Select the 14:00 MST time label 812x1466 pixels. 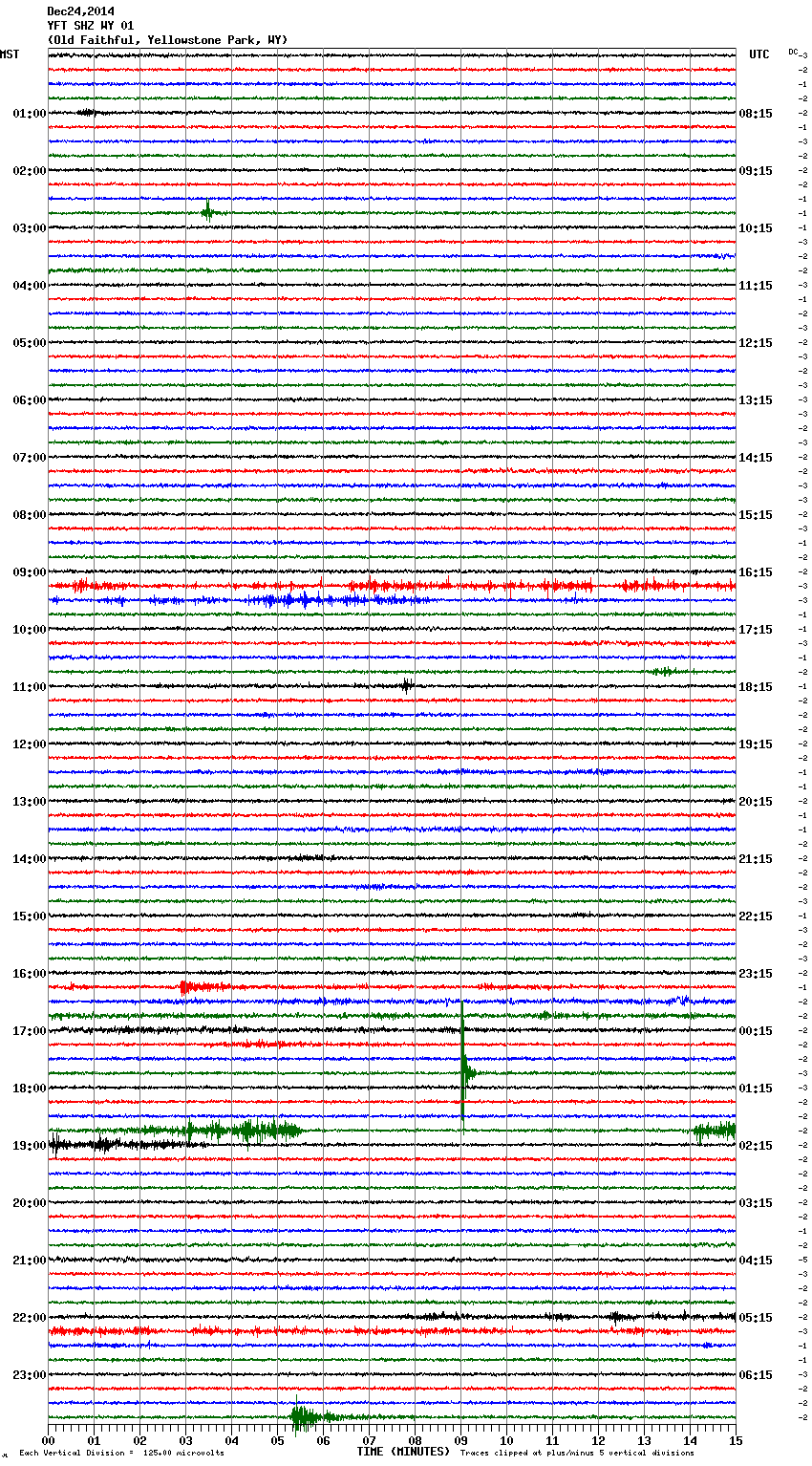coord(29,859)
